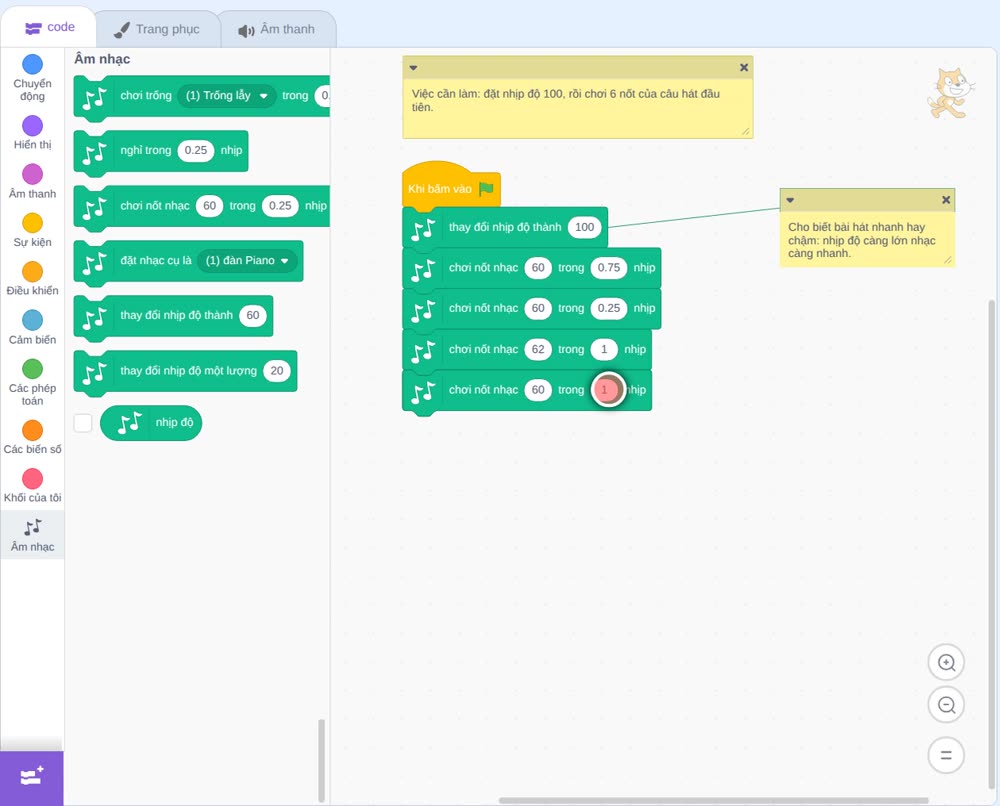Collapse the Việc cần làm comment note

click(x=413, y=68)
